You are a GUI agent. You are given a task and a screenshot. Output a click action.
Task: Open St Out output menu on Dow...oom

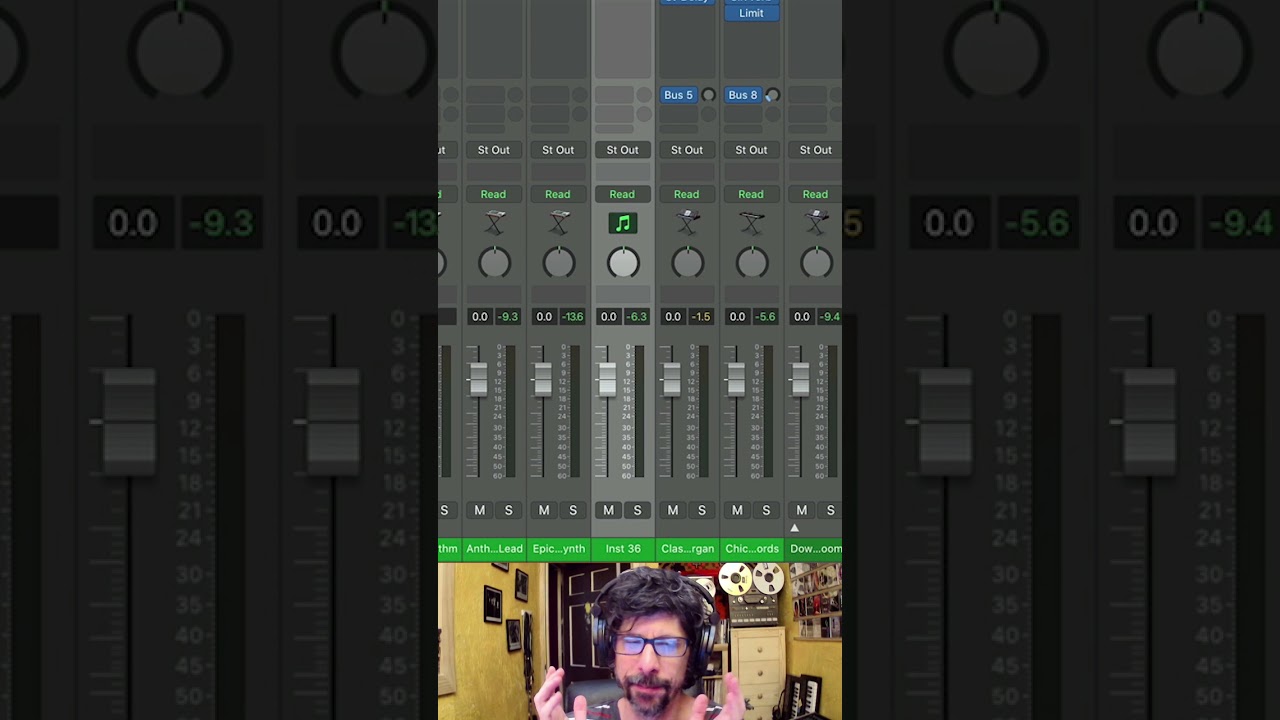click(x=815, y=150)
